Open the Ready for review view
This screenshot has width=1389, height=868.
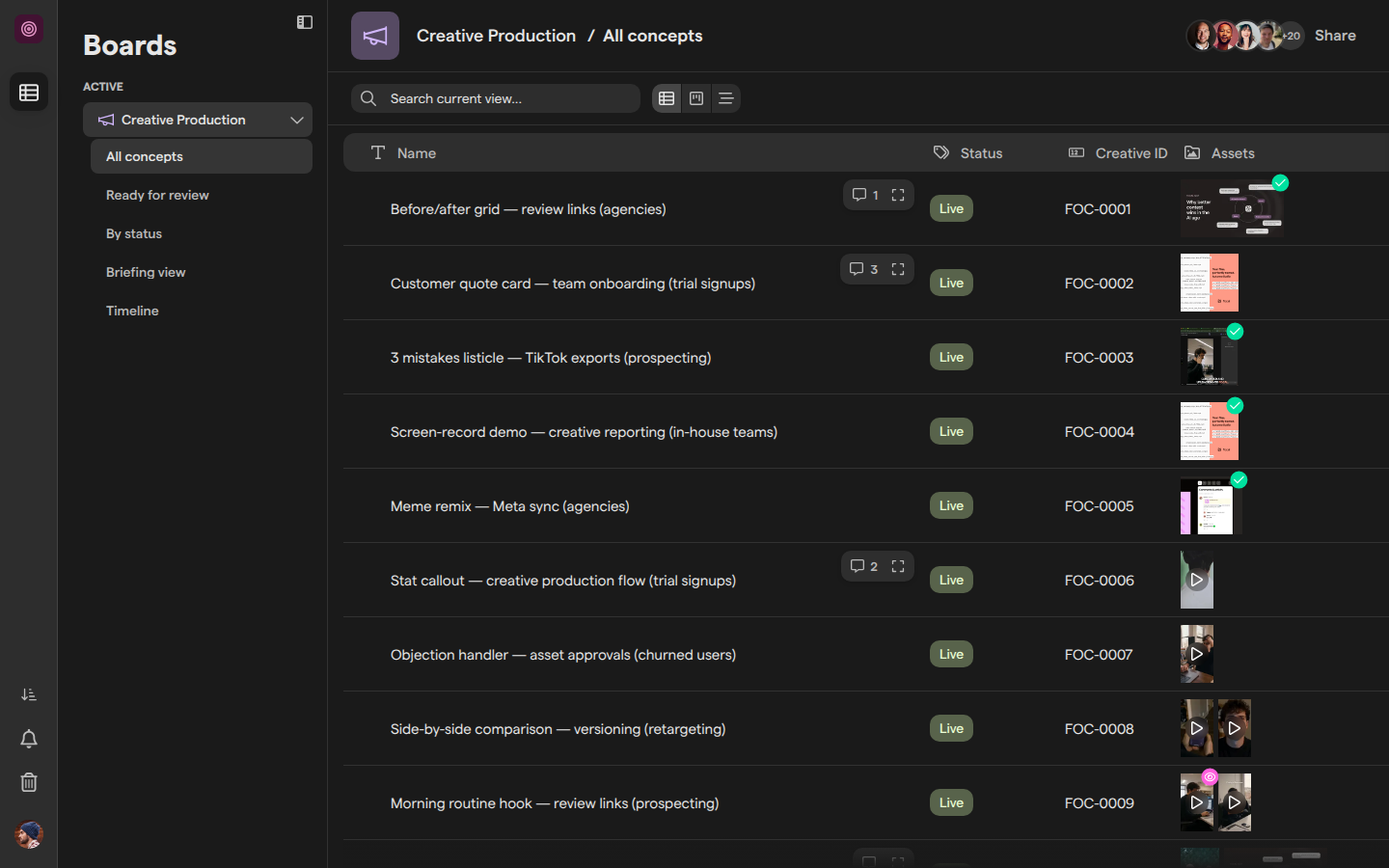coord(202,195)
